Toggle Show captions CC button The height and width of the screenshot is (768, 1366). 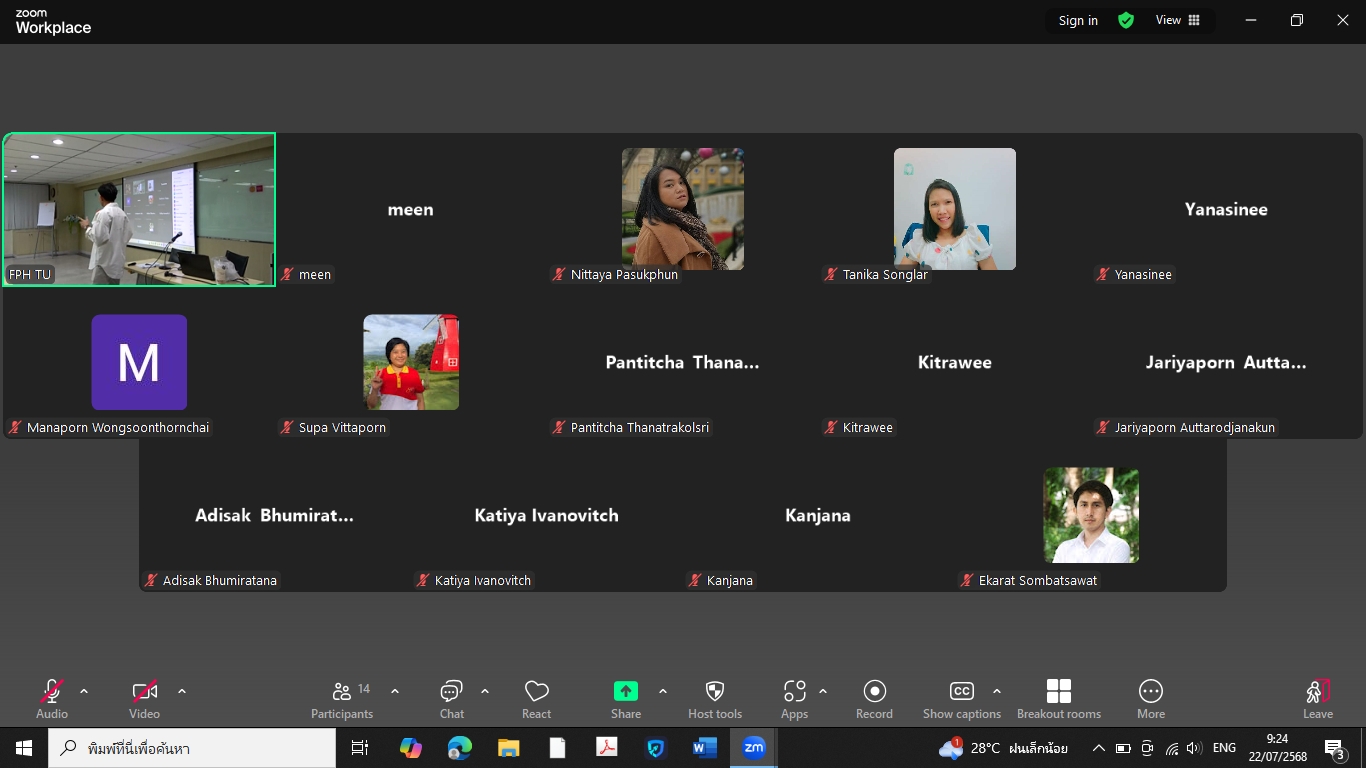[x=961, y=698]
